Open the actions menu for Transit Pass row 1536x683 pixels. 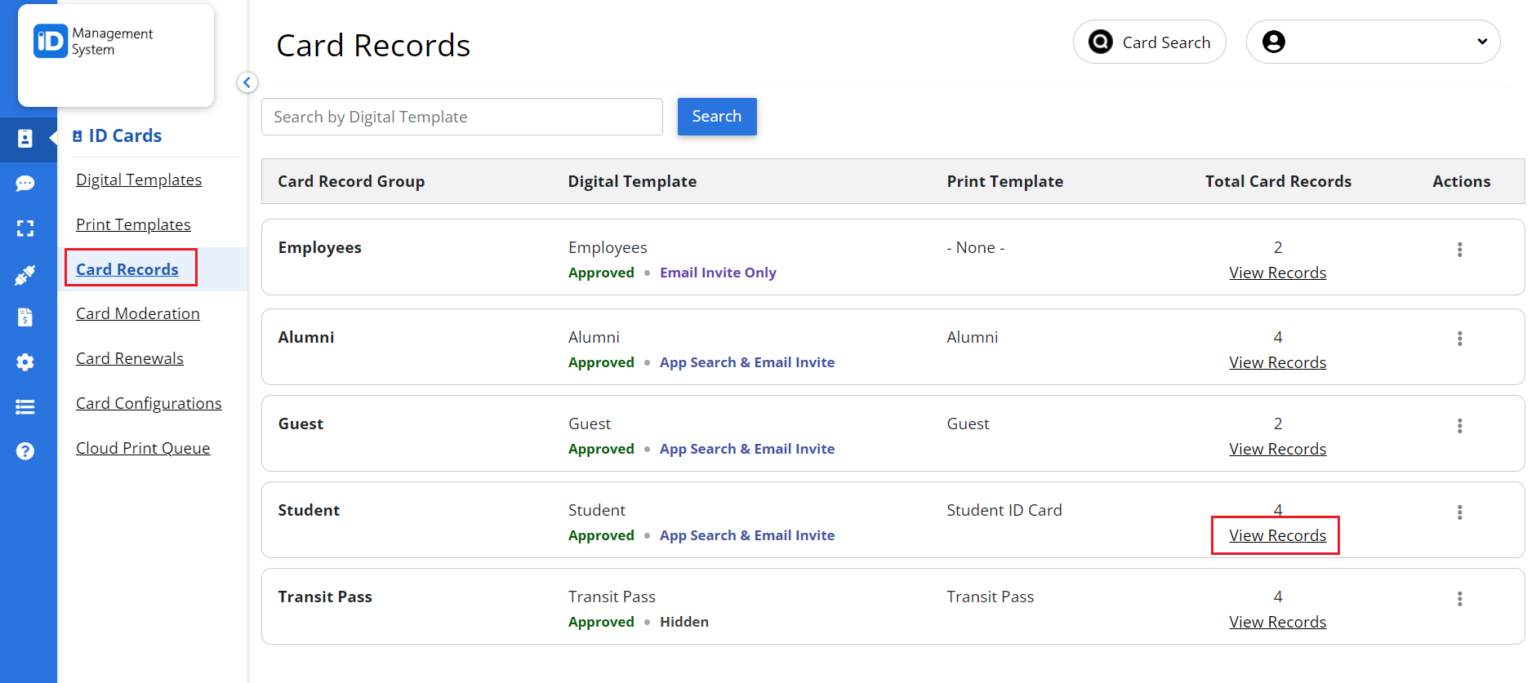pos(1460,598)
